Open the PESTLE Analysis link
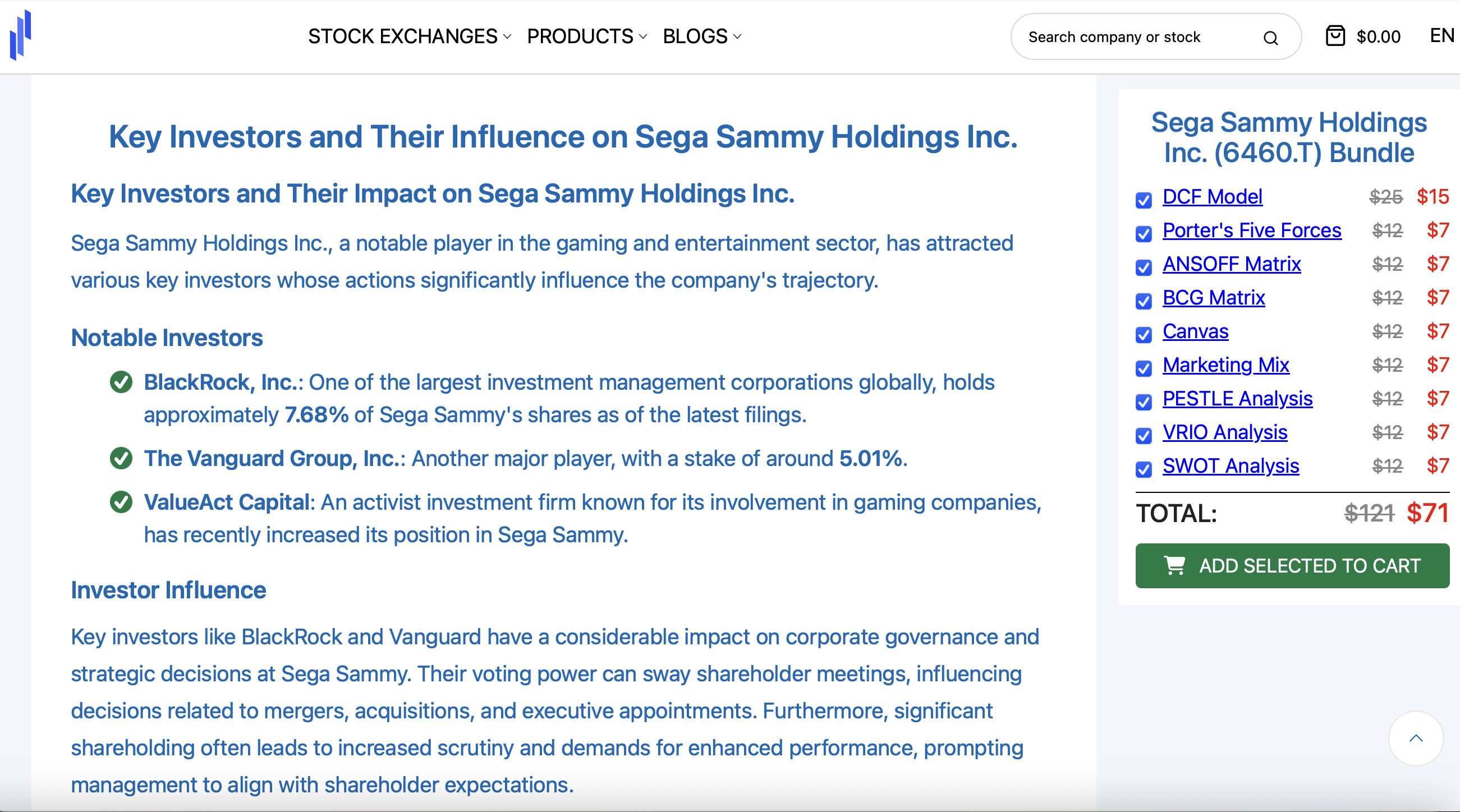1460x812 pixels. pyautogui.click(x=1237, y=399)
